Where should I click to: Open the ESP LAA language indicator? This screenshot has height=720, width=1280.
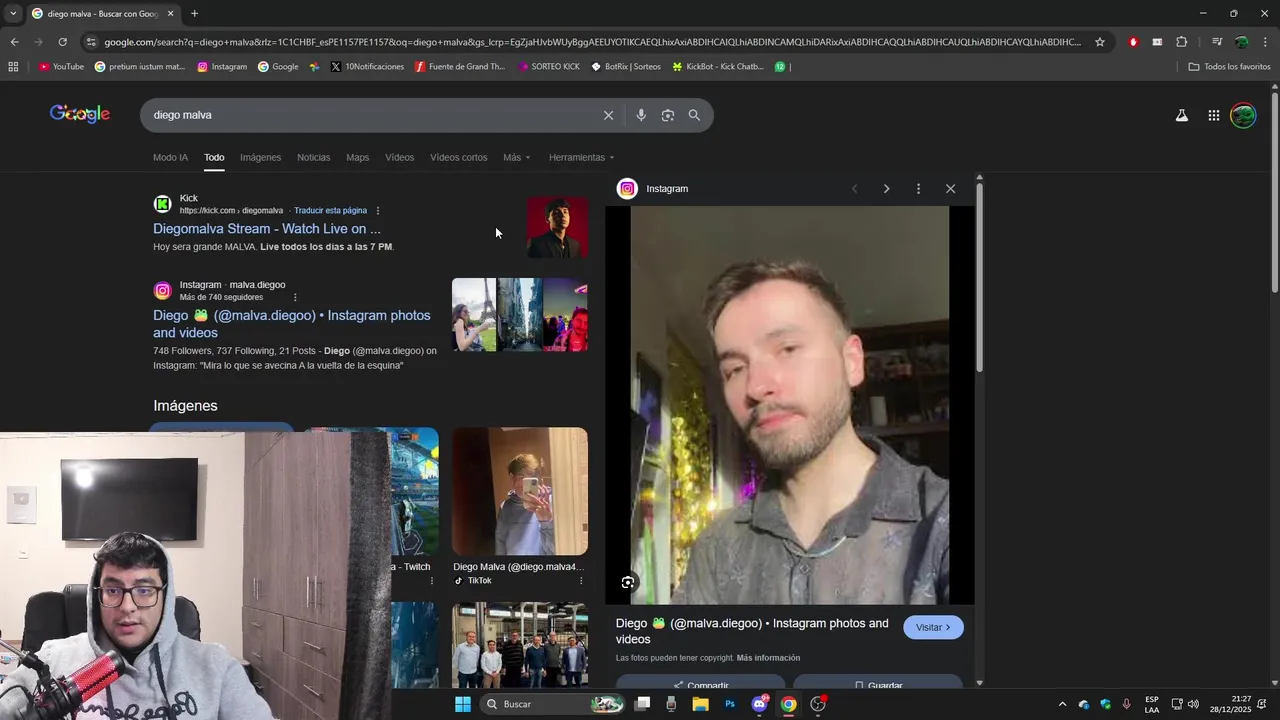point(1152,704)
